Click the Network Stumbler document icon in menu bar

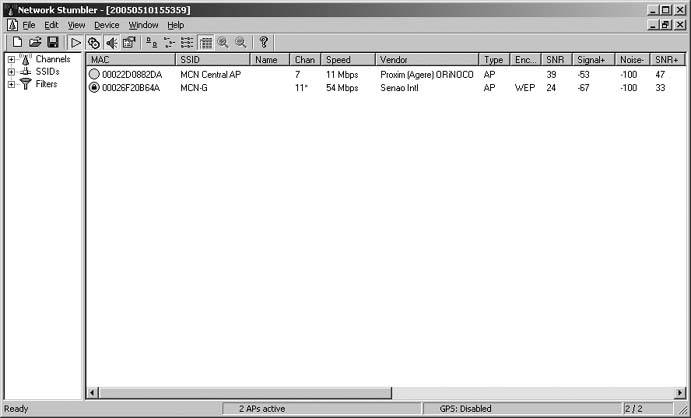(x=12, y=25)
